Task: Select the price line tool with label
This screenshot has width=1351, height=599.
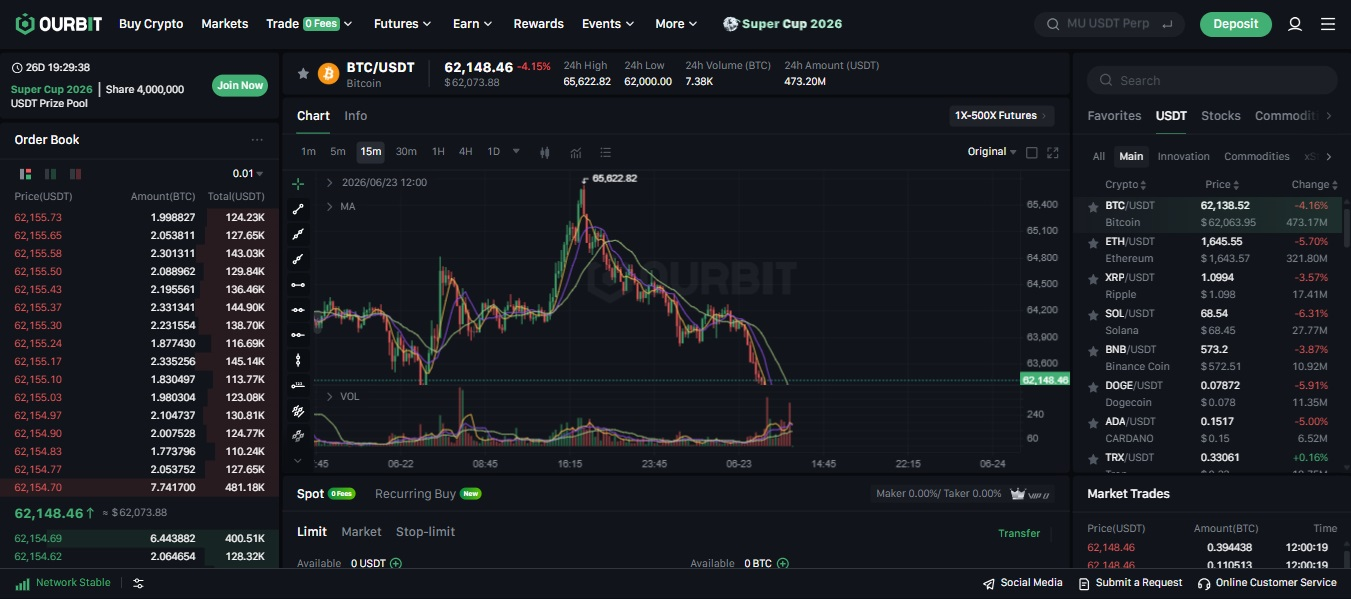Action: 298,385
